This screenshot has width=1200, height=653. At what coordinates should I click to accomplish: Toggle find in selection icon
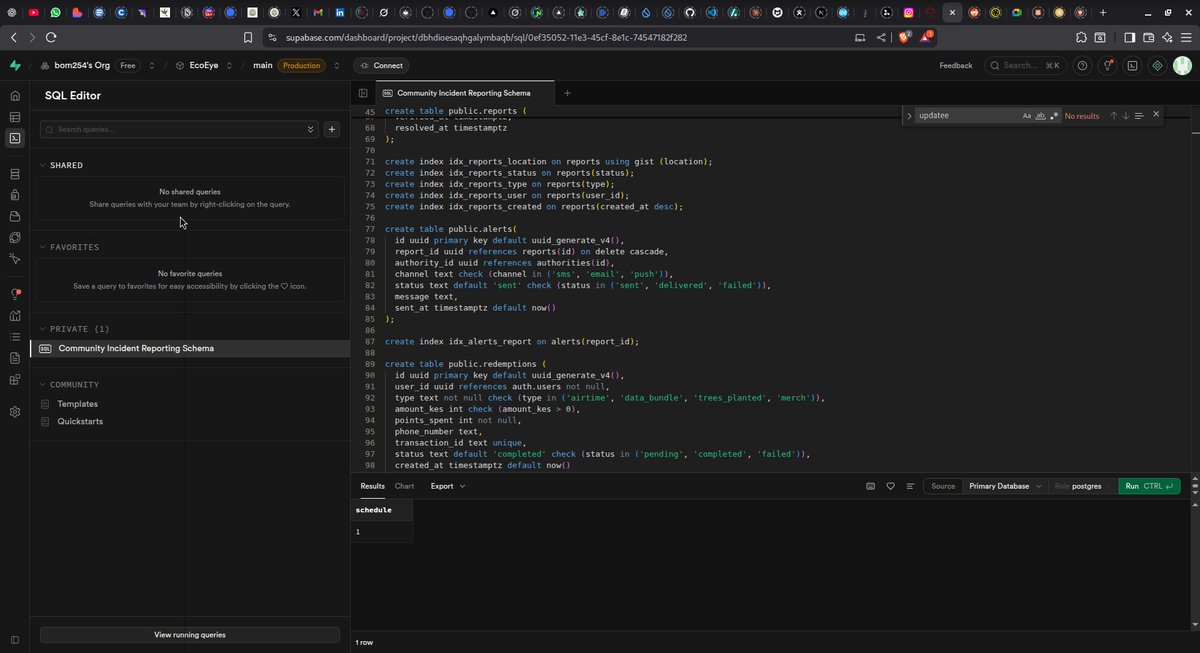pos(1138,116)
